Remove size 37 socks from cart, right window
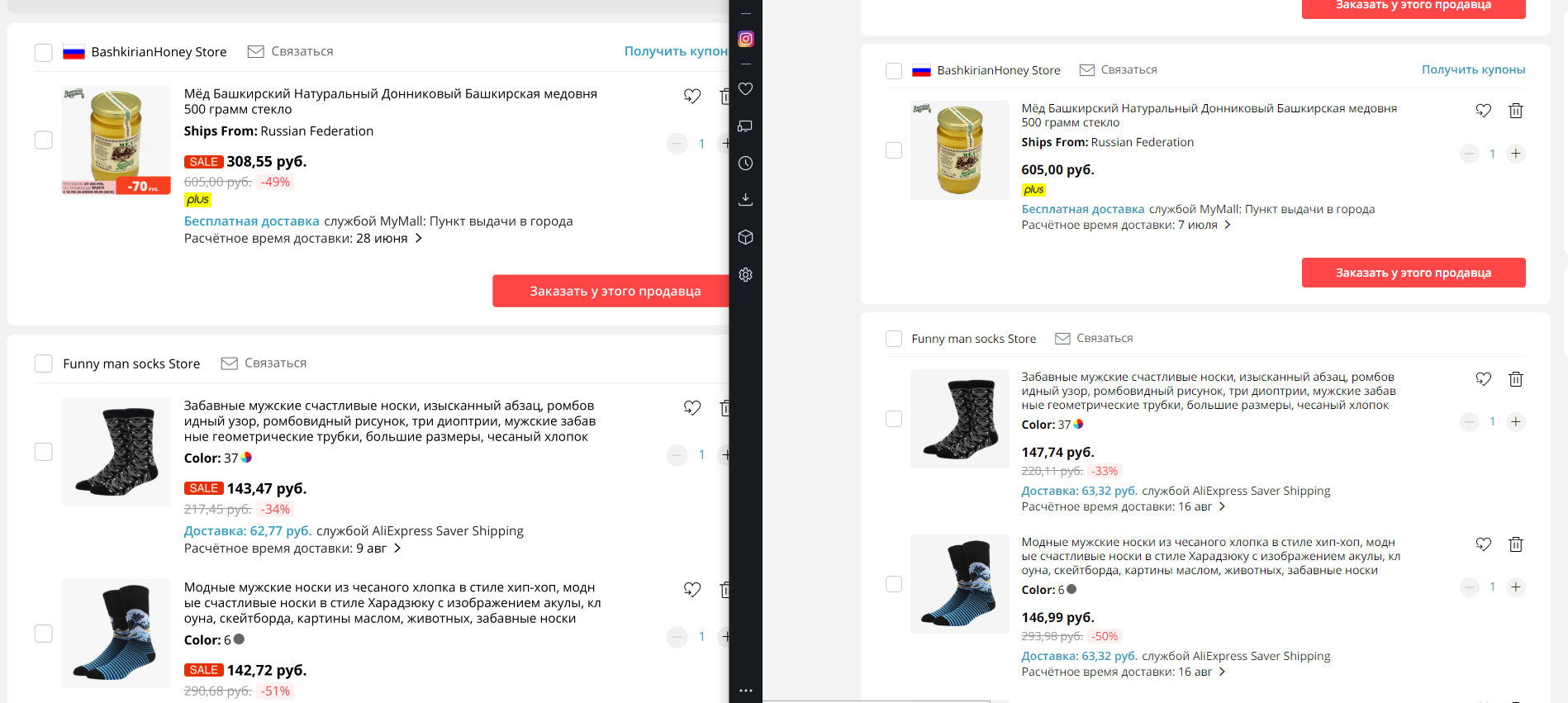The height and width of the screenshot is (703, 1568). pos(1516,378)
